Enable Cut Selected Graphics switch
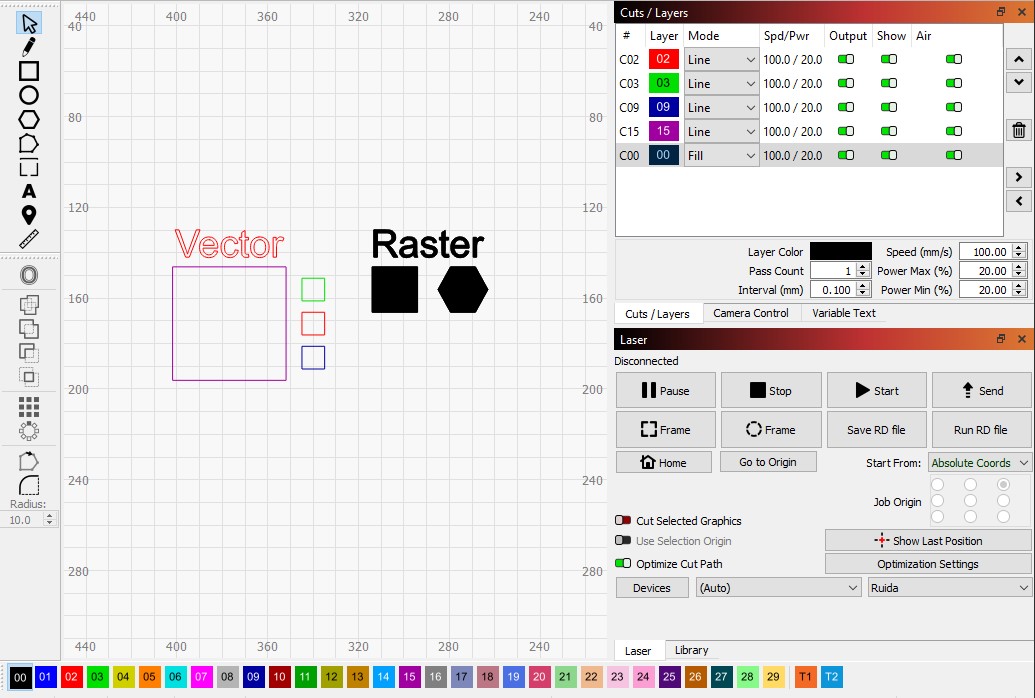Screen dimensions: 1035x698 [x=623, y=521]
